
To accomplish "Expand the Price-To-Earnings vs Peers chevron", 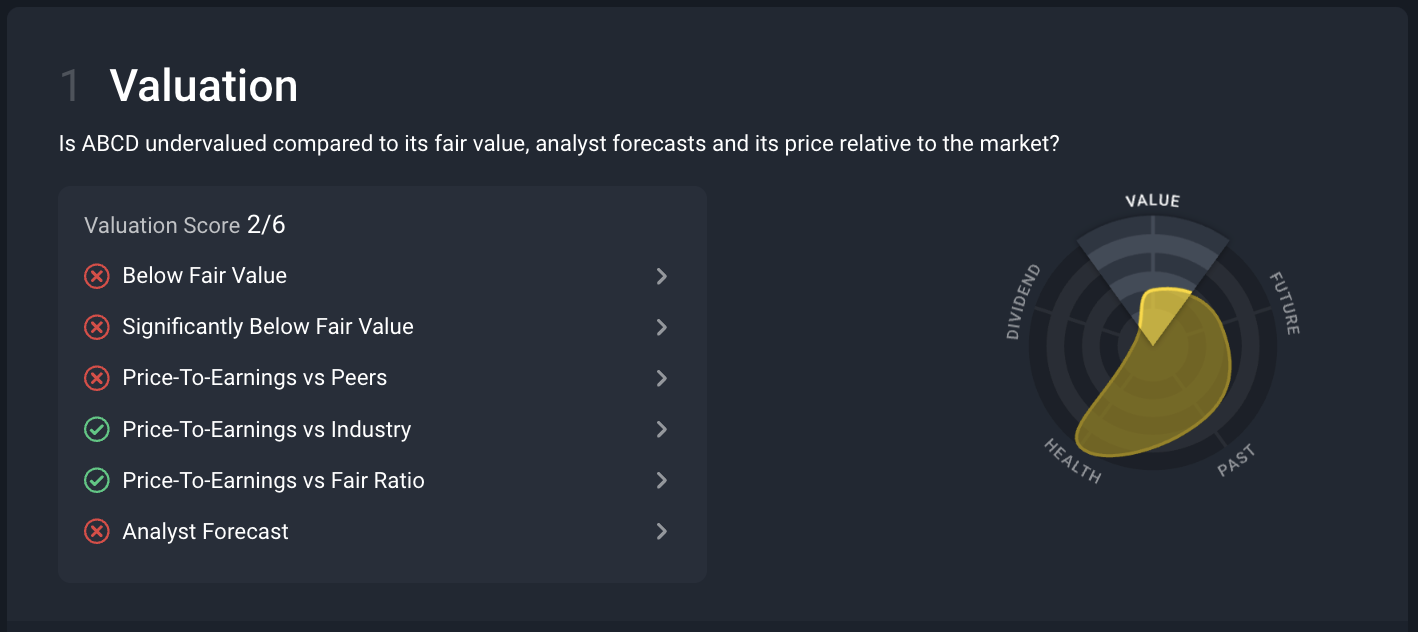I will tap(661, 378).
